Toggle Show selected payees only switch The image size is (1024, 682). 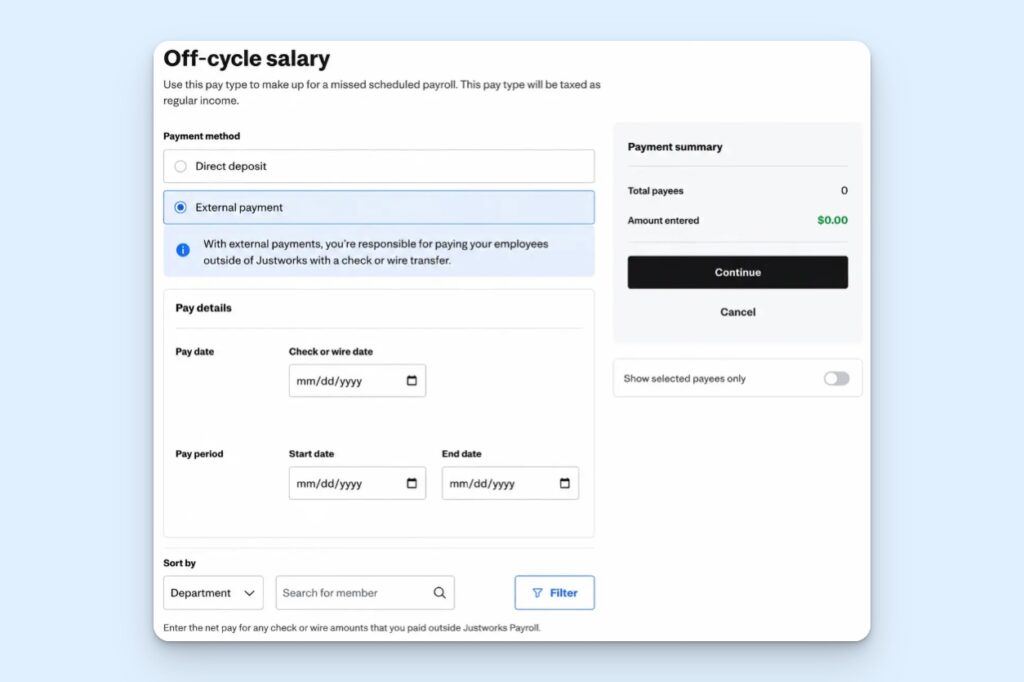pos(836,379)
